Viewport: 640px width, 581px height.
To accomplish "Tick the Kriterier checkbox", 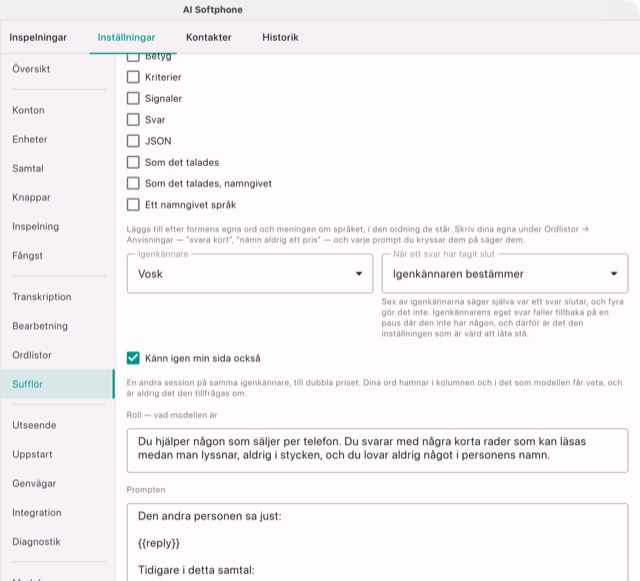I will click(x=133, y=77).
